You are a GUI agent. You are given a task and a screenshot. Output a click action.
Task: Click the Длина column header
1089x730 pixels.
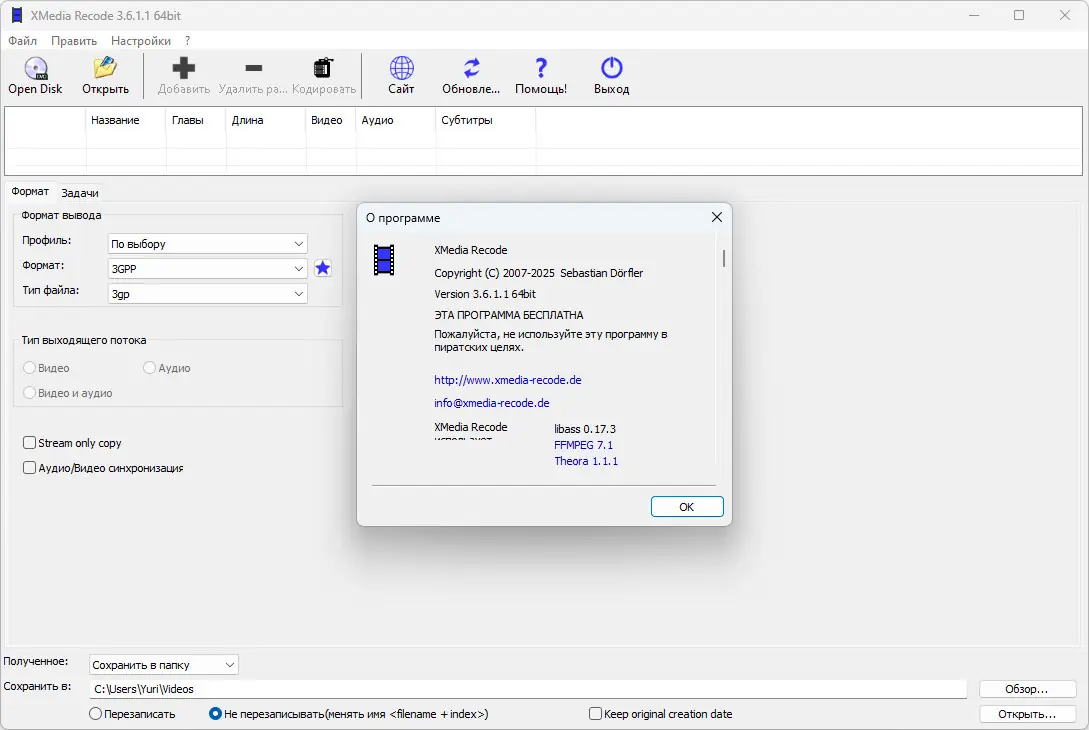coord(266,120)
